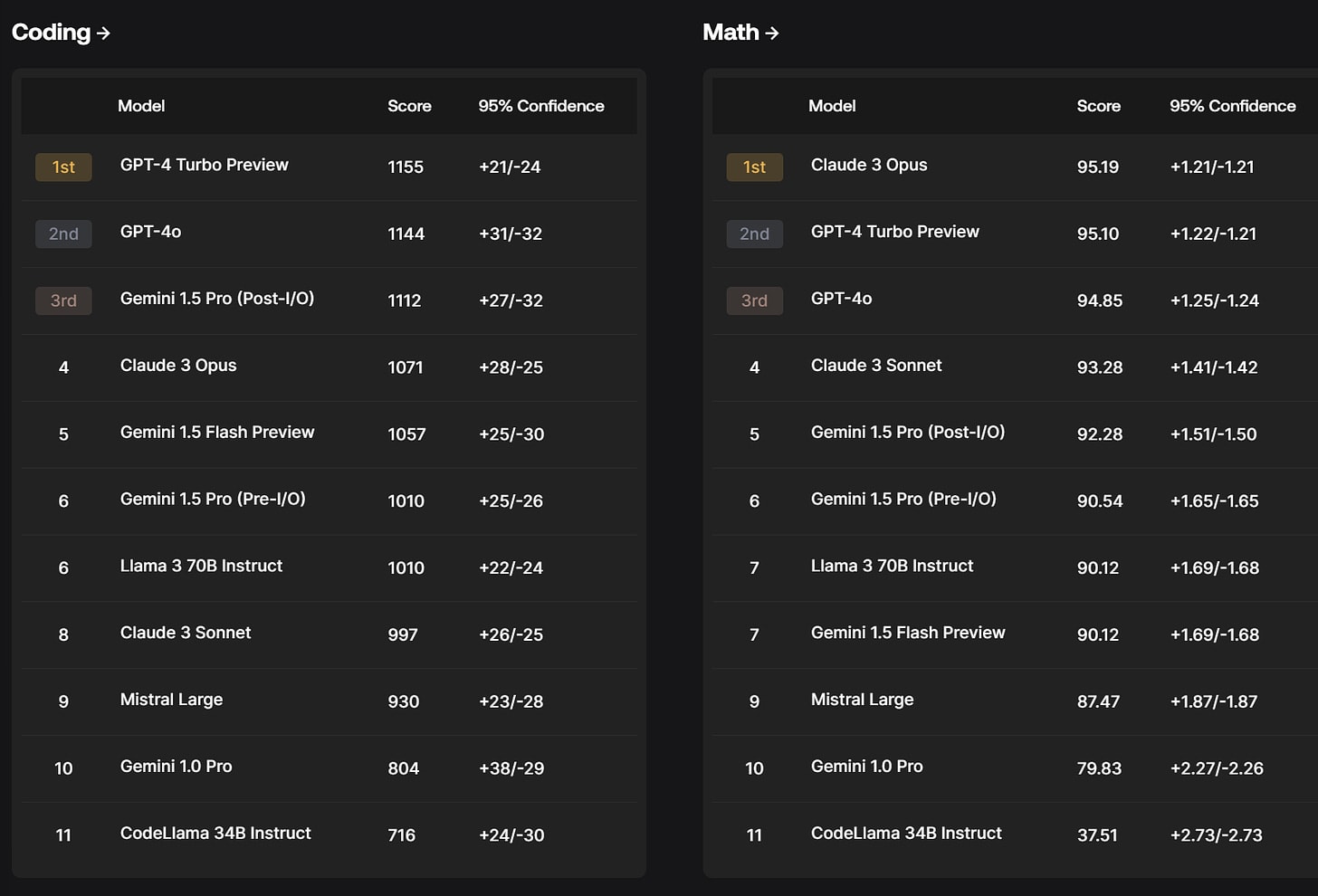Click the math score 93.28
1318x896 pixels.
(1100, 368)
